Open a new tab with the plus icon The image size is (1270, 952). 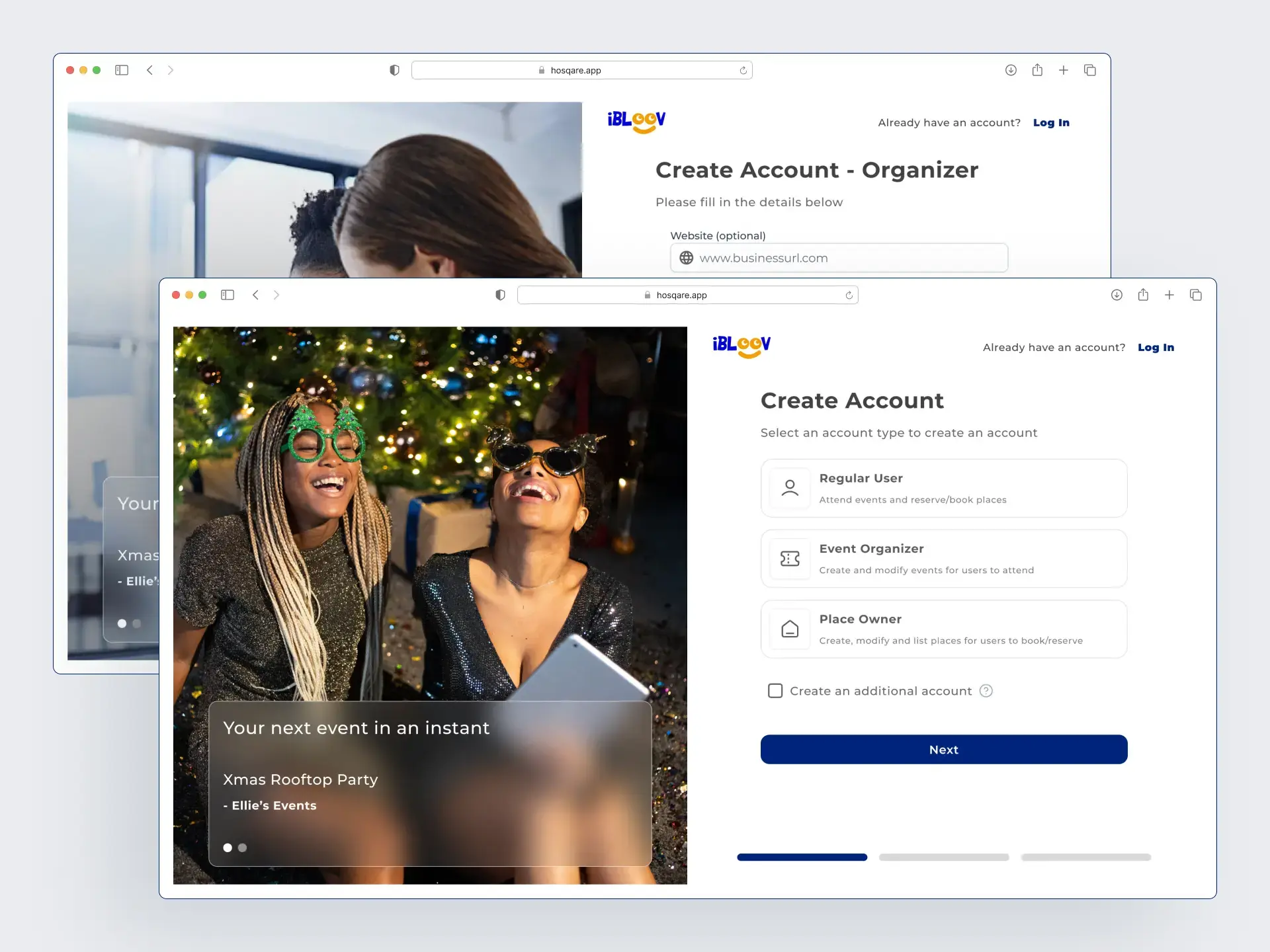[x=1169, y=295]
